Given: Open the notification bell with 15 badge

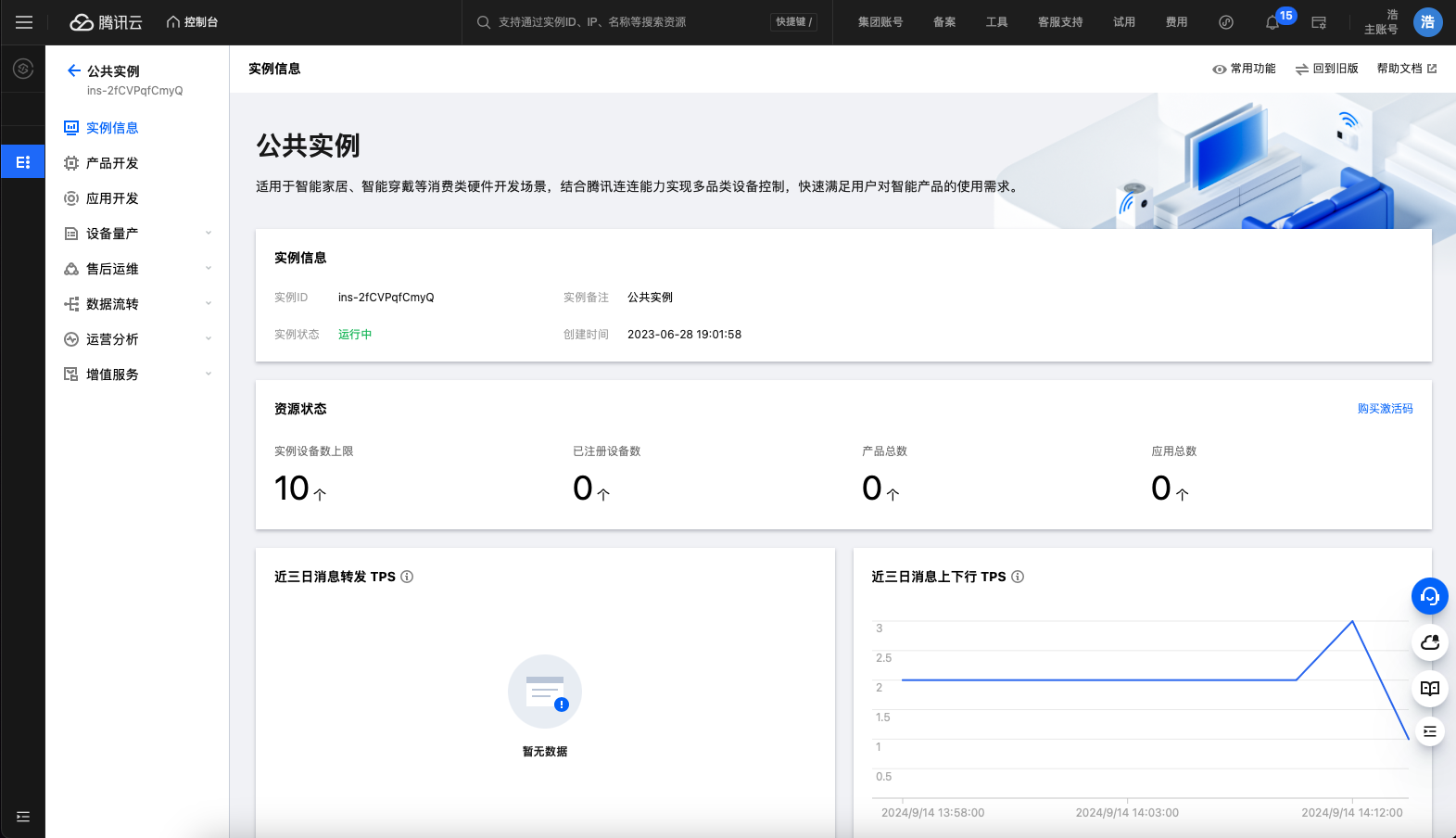Looking at the screenshot, I should 1272,22.
